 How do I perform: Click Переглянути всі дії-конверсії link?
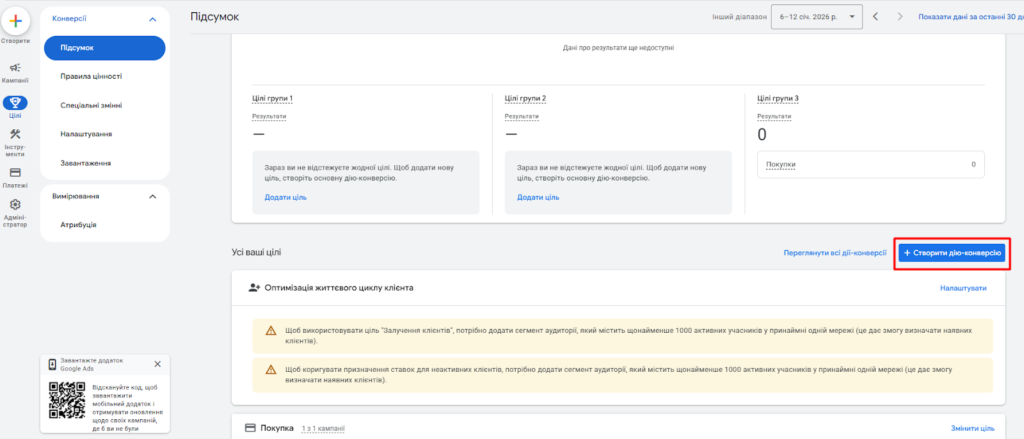834,253
